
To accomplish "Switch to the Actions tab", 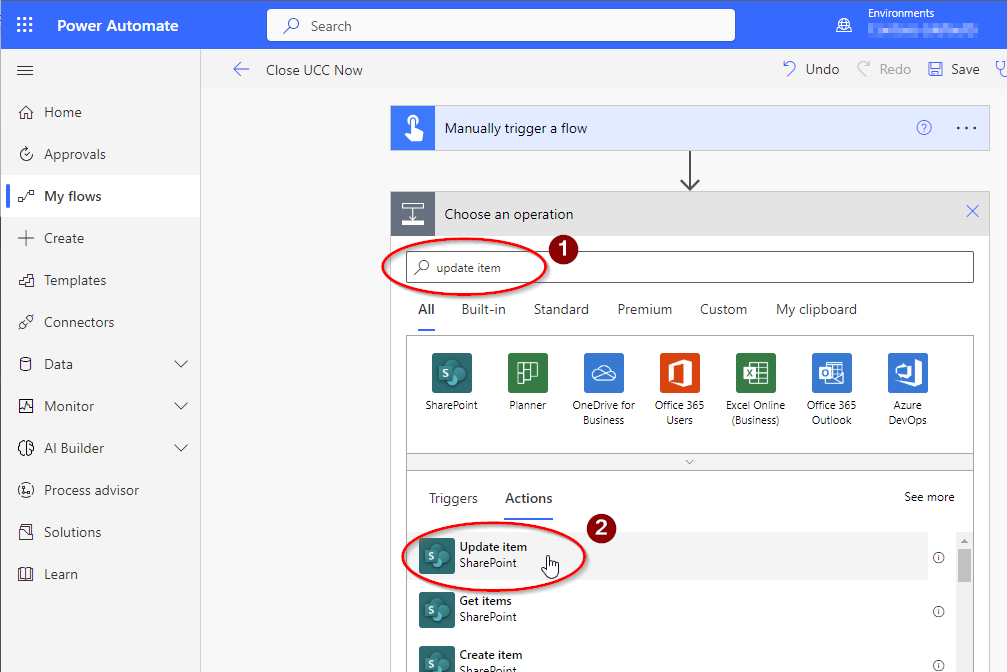I will point(529,499).
